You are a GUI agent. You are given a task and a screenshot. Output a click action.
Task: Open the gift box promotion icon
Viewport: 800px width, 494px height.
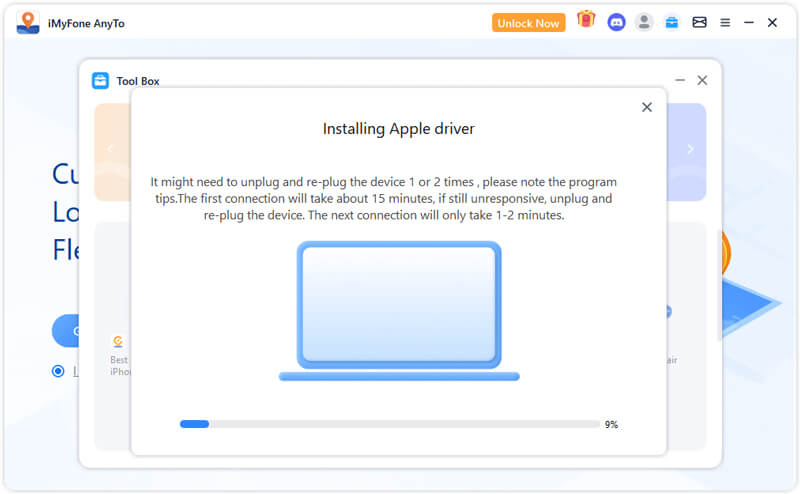click(x=586, y=21)
